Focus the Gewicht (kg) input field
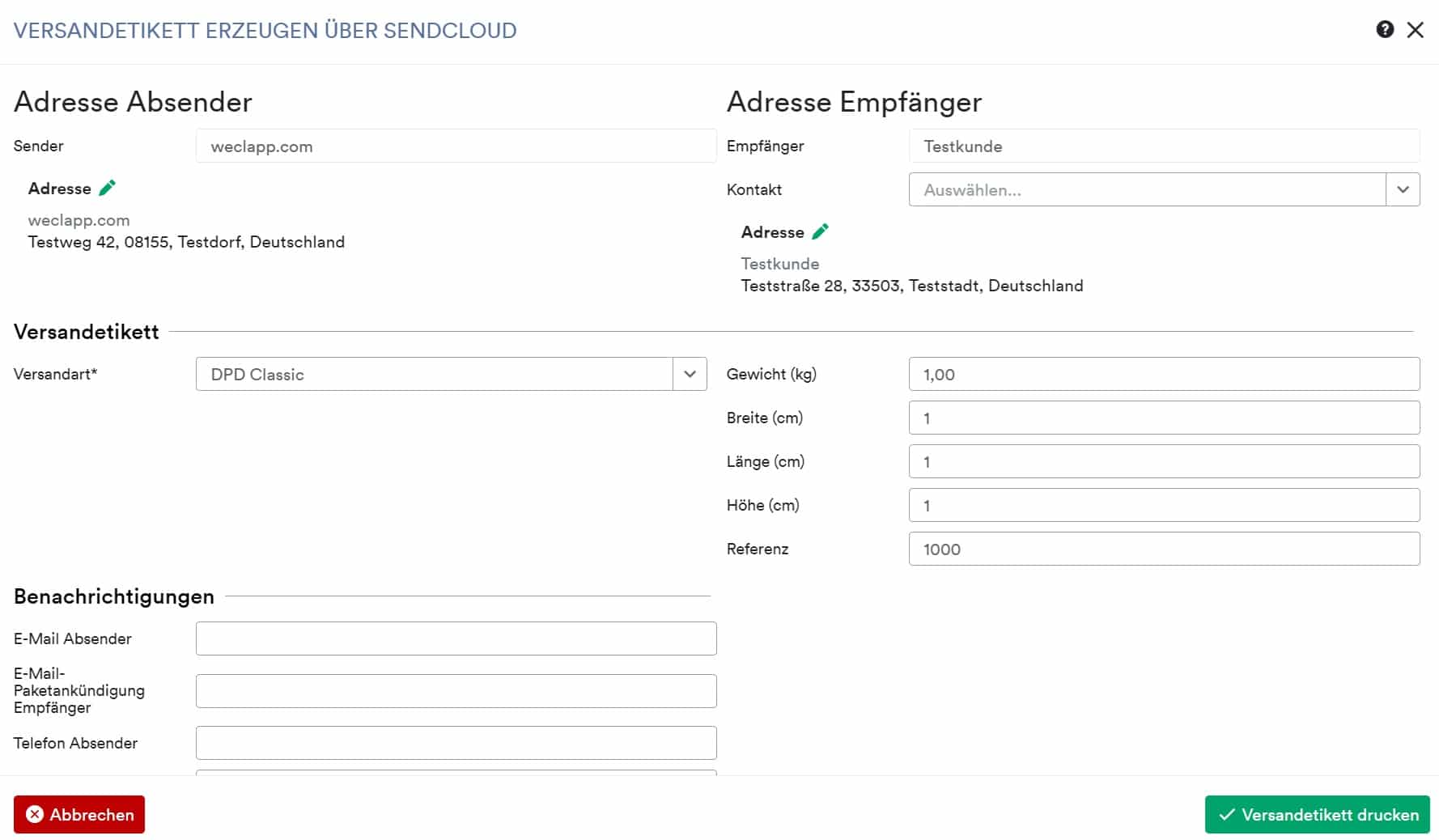 coord(1164,374)
